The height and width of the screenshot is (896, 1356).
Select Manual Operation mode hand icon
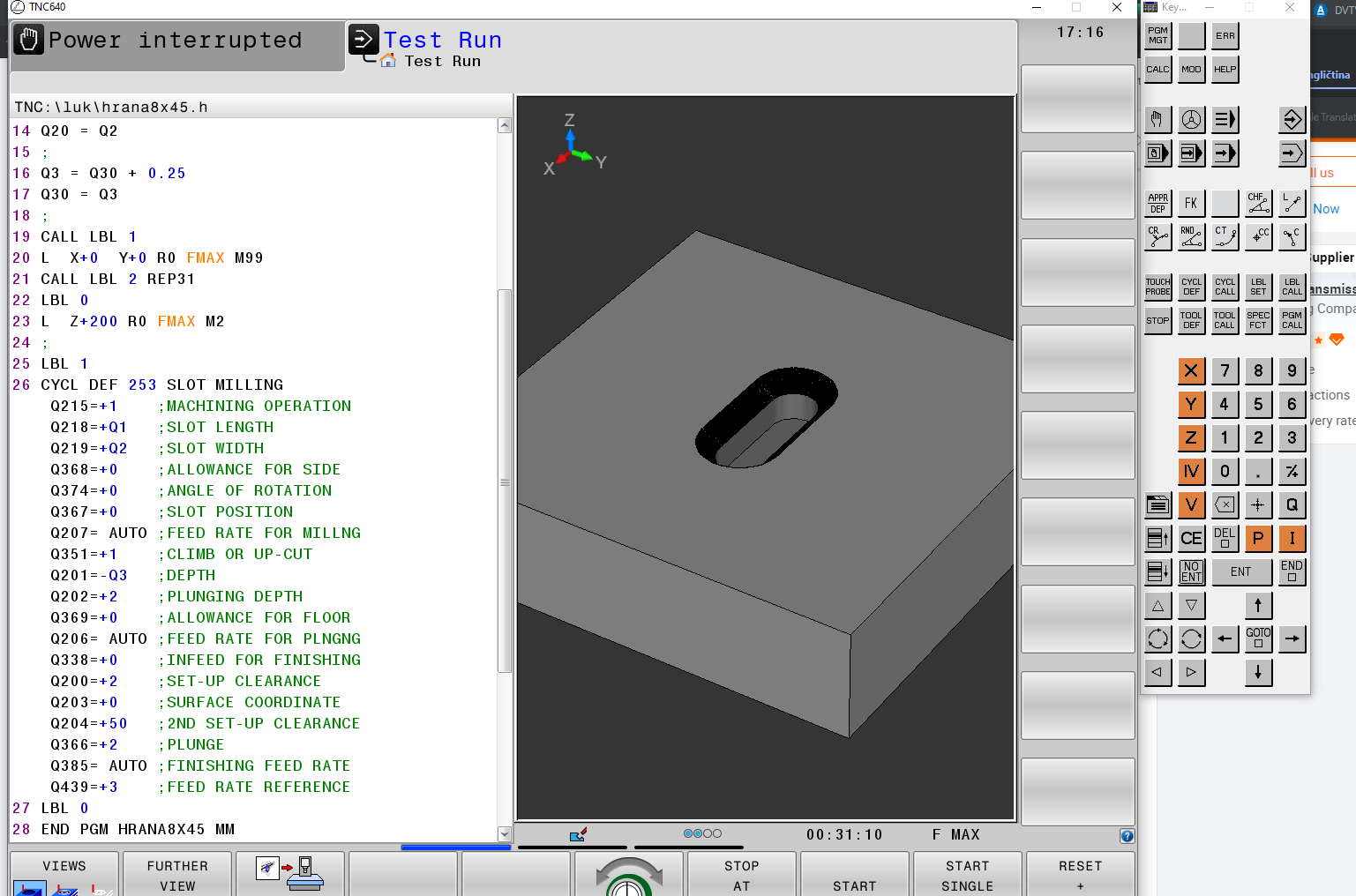pos(1157,120)
